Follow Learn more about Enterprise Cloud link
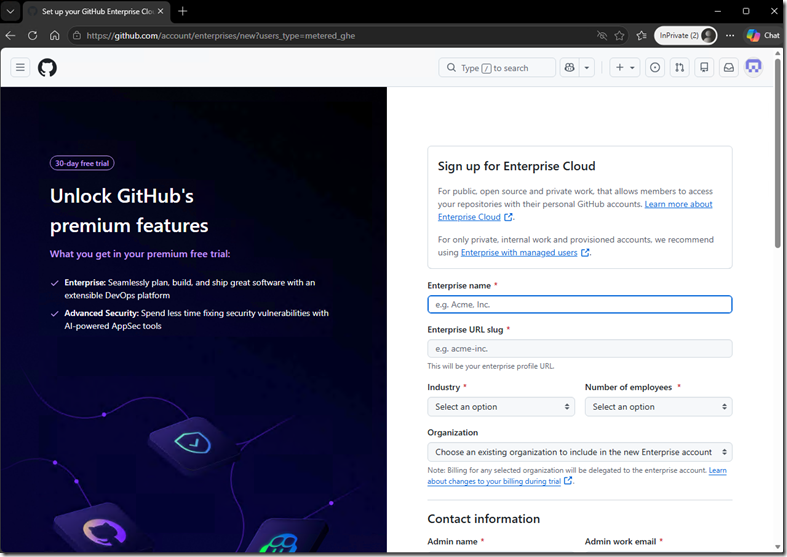The height and width of the screenshot is (557, 787). (x=678, y=204)
